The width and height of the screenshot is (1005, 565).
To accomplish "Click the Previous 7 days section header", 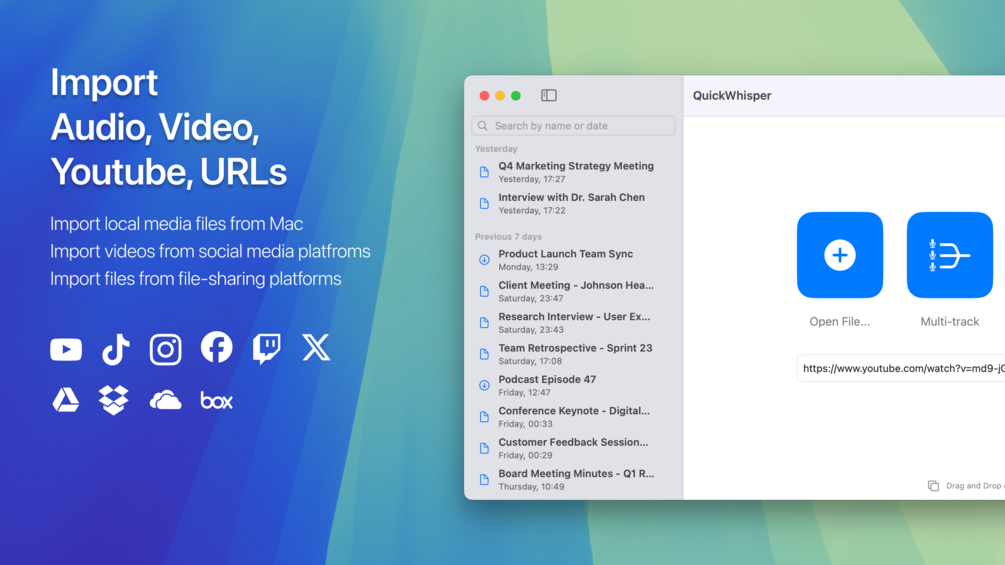I will click(508, 236).
